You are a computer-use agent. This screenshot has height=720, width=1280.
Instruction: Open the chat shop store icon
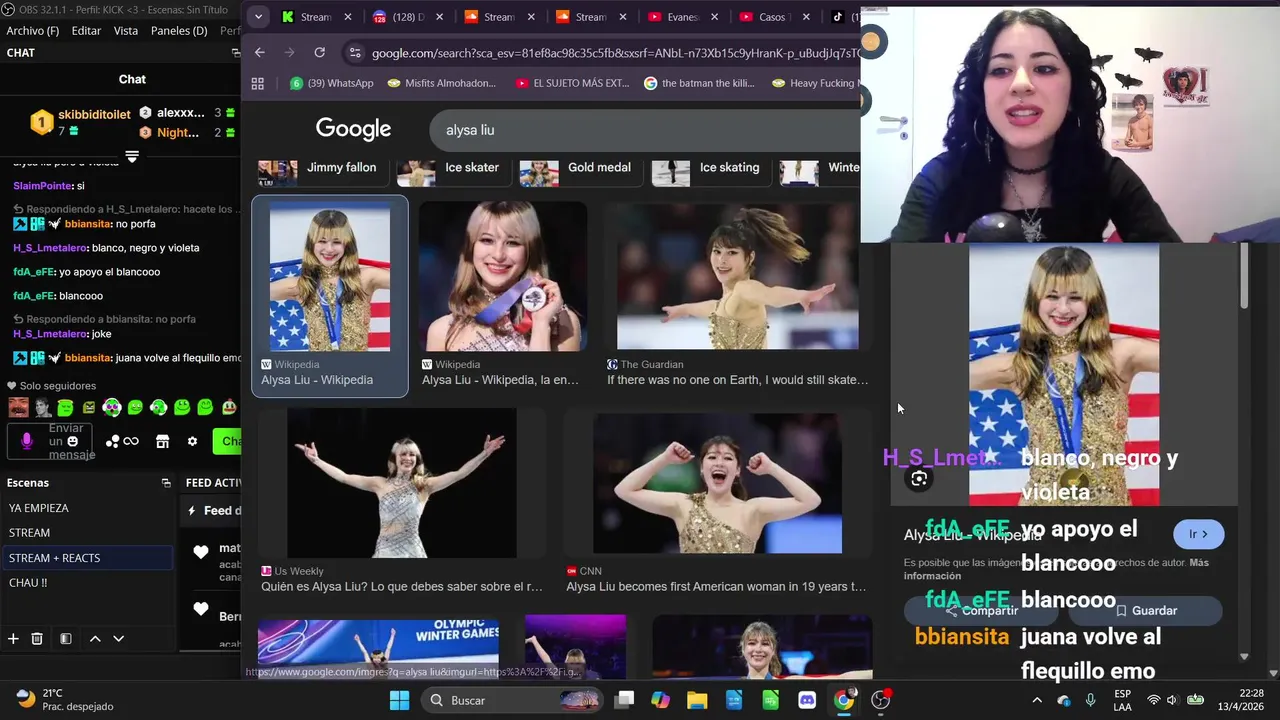(162, 441)
